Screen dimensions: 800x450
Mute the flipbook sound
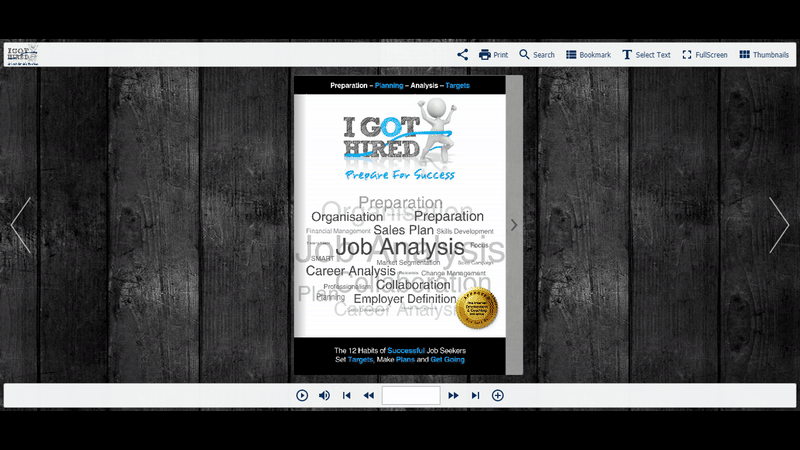(x=324, y=395)
